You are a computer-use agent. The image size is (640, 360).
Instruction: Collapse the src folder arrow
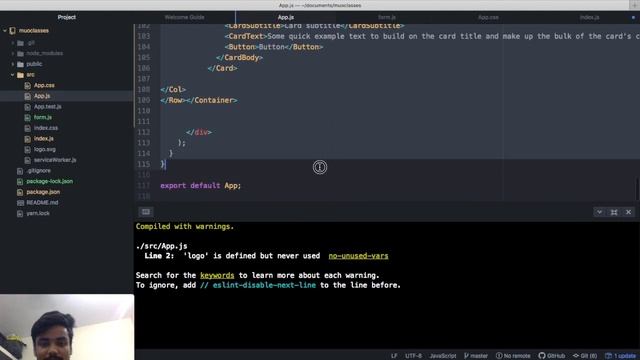[13, 75]
